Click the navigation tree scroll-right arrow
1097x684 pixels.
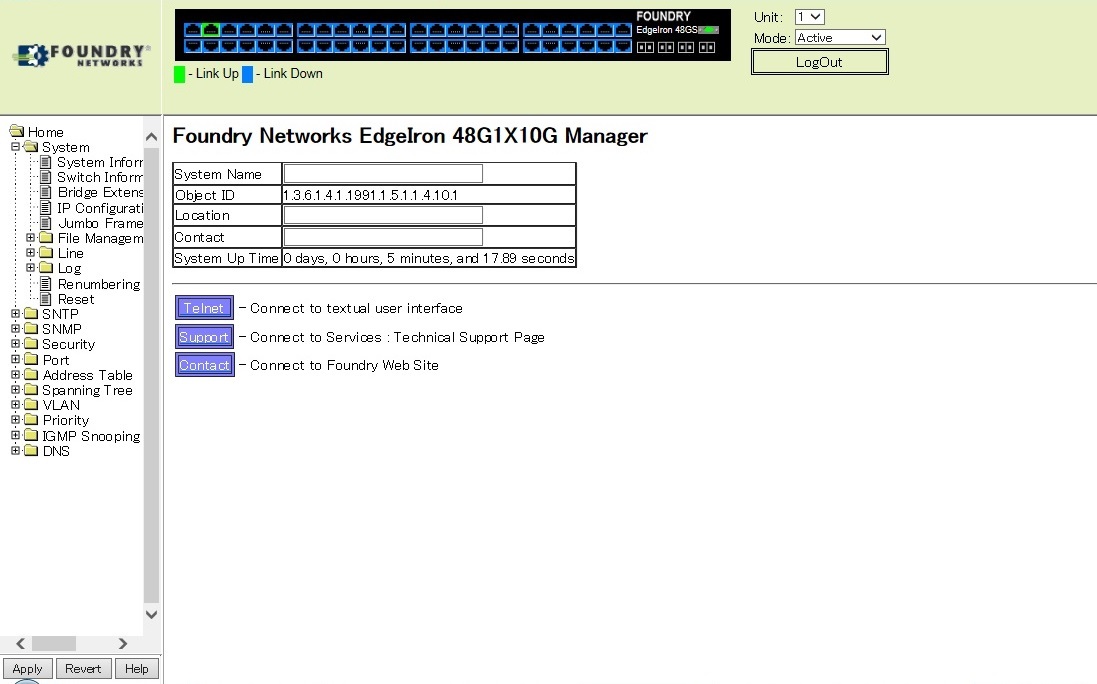pyautogui.click(x=122, y=643)
